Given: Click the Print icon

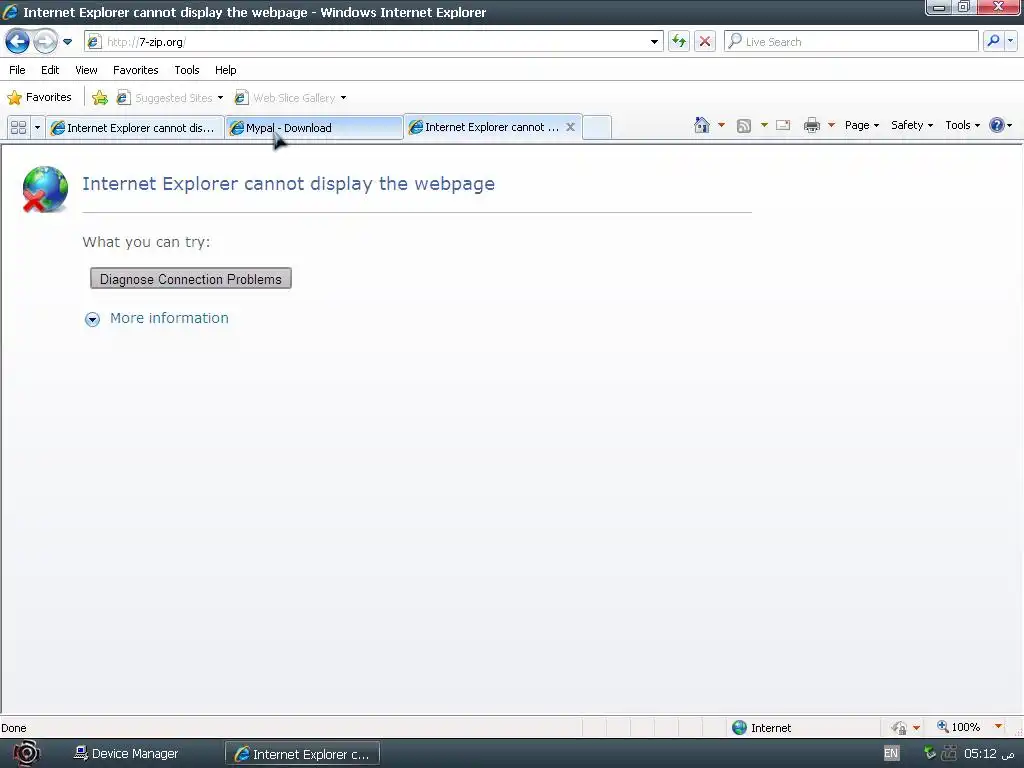Looking at the screenshot, I should (812, 125).
